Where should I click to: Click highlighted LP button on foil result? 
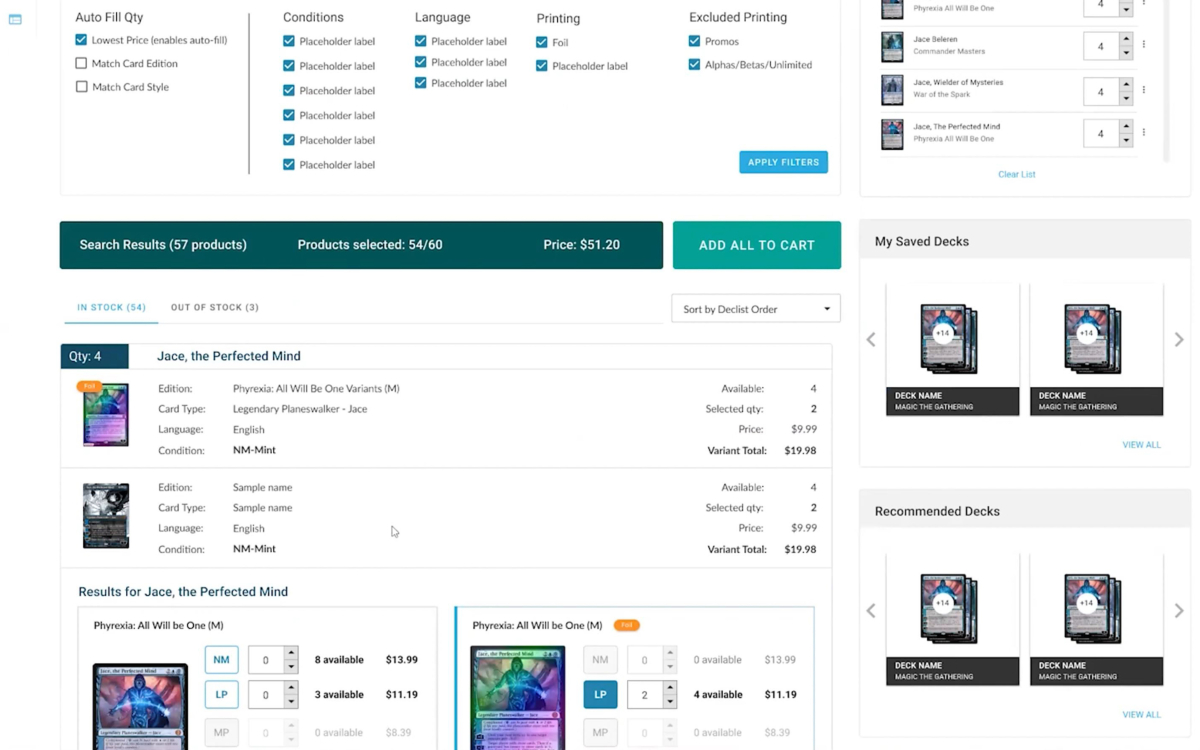coord(600,694)
